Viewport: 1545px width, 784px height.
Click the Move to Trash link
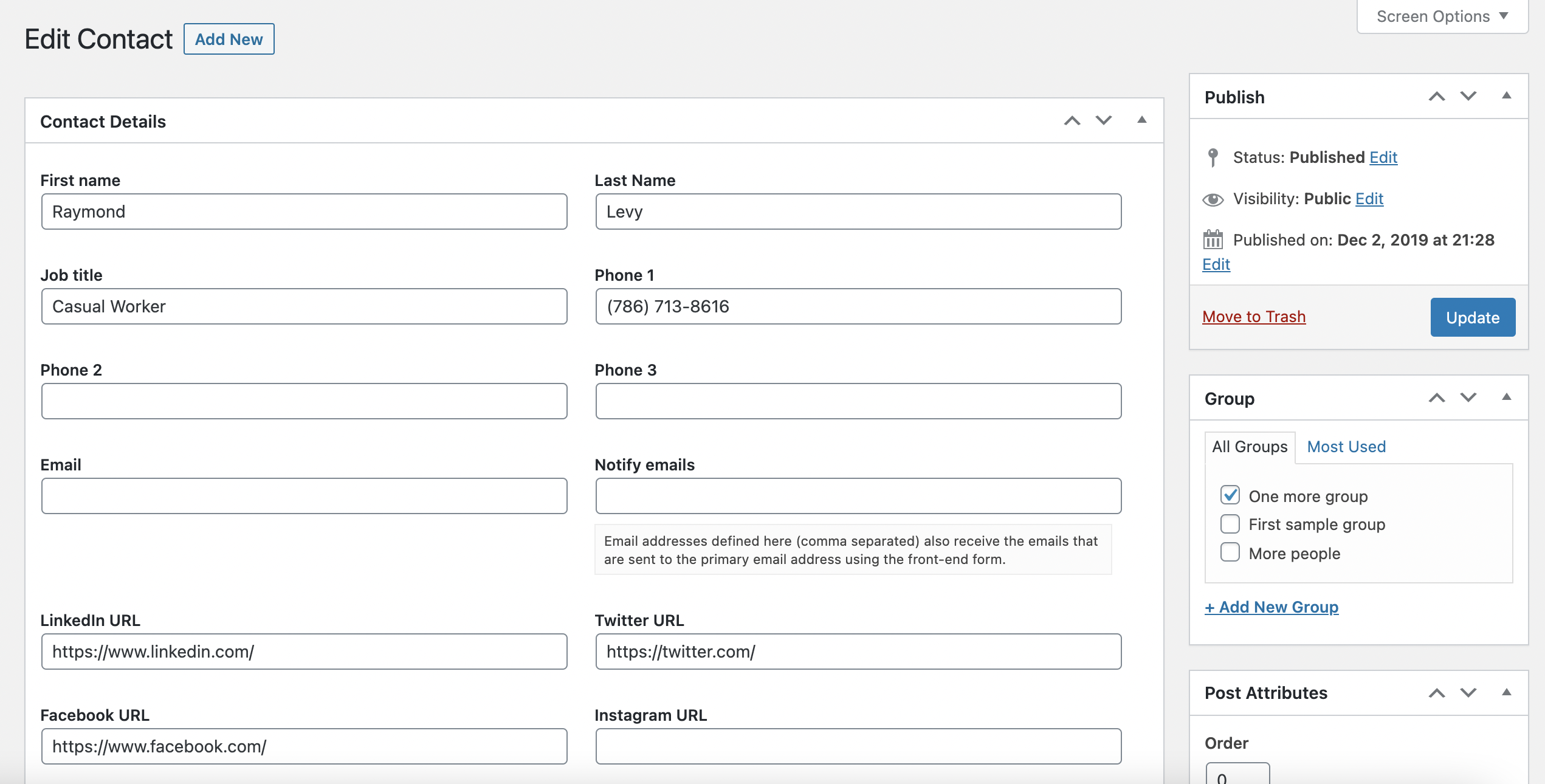coord(1254,317)
